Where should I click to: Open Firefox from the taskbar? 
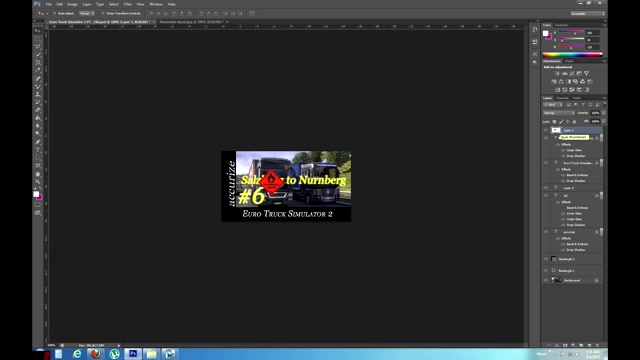(x=96, y=354)
